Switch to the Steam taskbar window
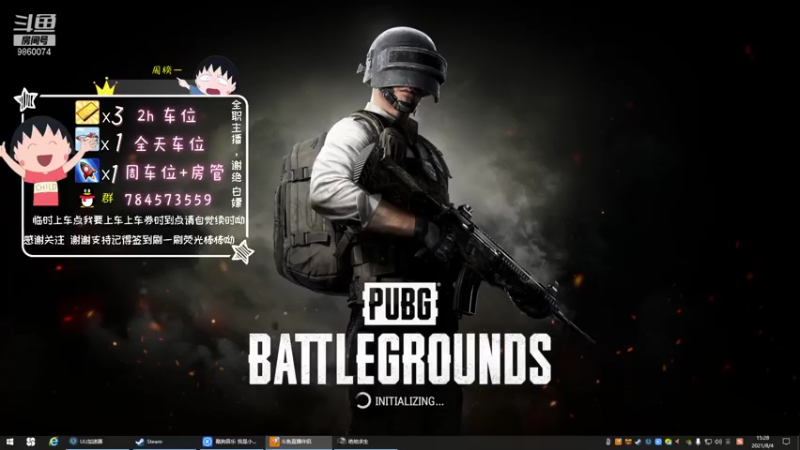 [x=164, y=442]
